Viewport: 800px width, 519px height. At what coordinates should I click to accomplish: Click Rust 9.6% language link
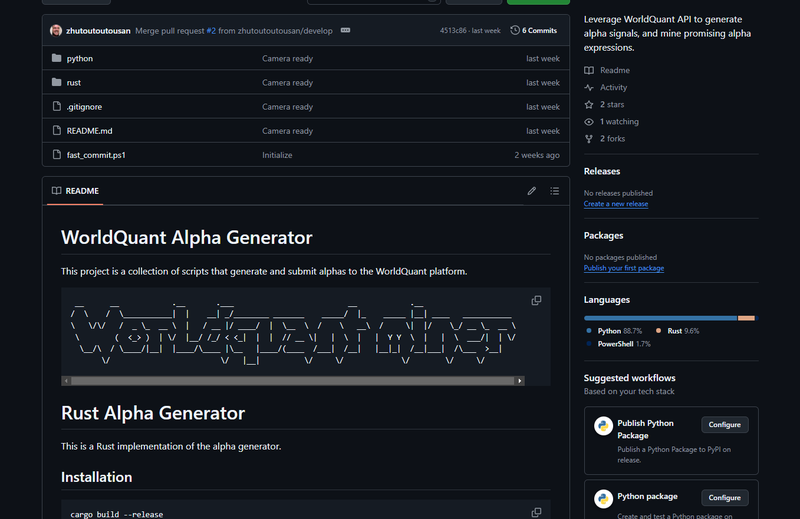point(678,331)
